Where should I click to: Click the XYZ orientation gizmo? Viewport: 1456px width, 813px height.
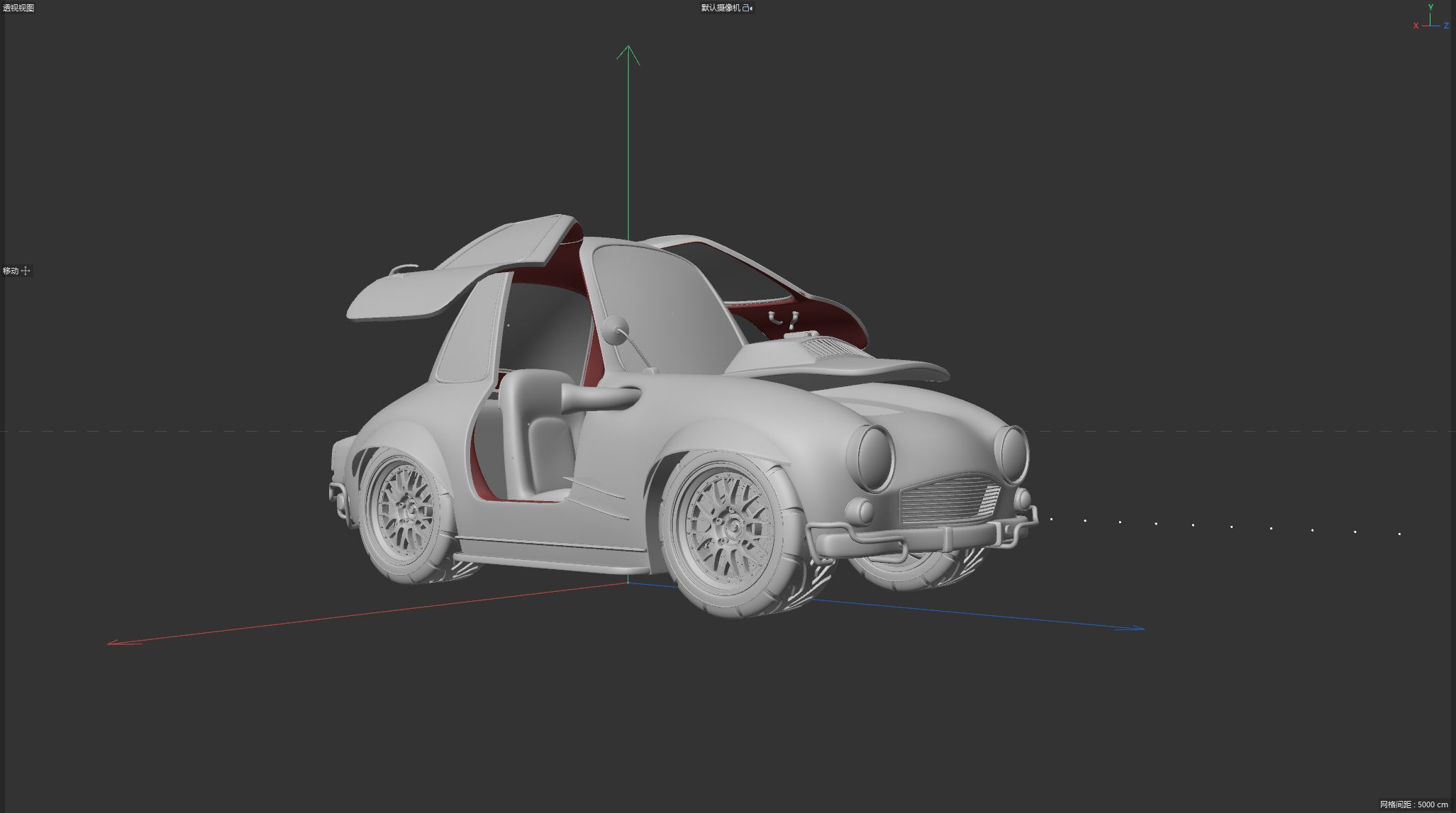click(x=1431, y=18)
